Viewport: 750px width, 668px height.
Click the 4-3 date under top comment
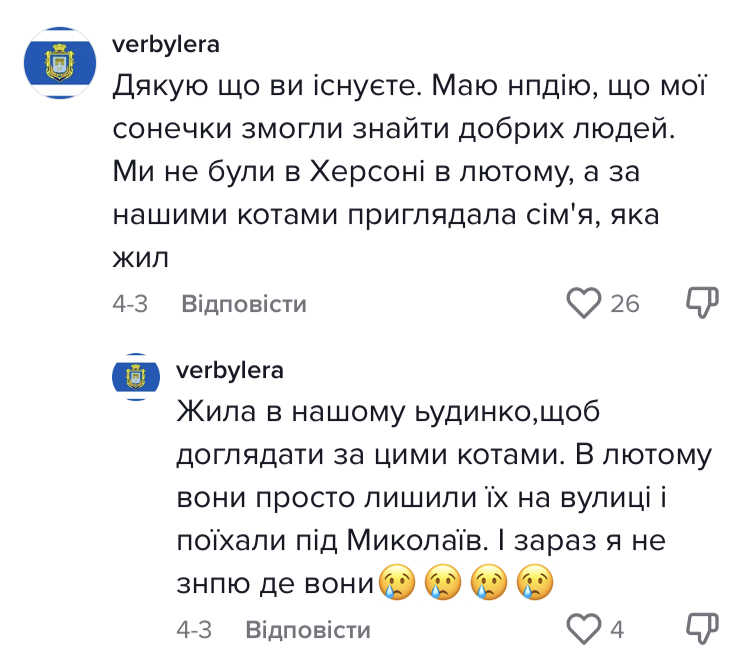[x=130, y=304]
